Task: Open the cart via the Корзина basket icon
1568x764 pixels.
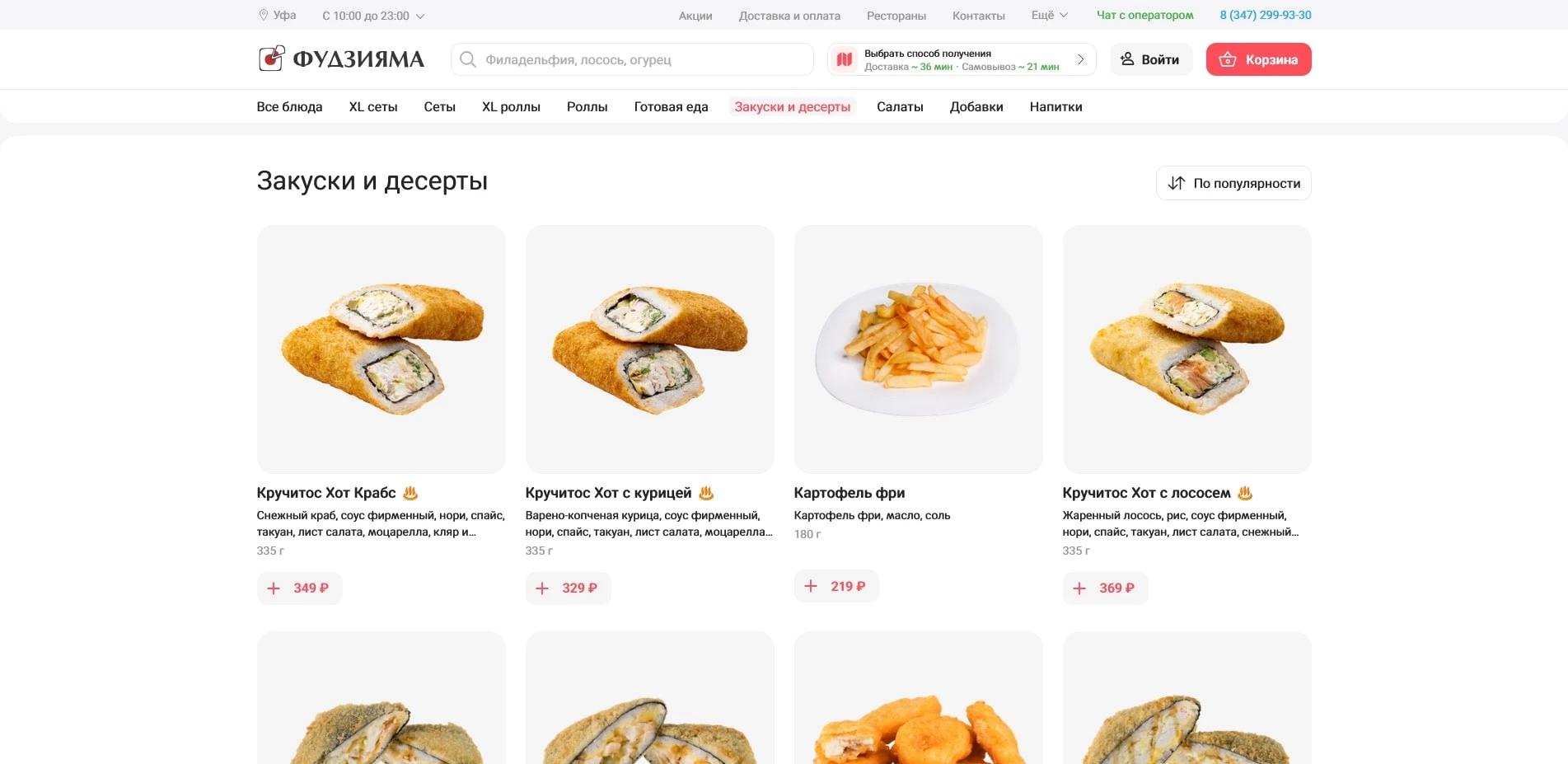Action: pos(1228,59)
